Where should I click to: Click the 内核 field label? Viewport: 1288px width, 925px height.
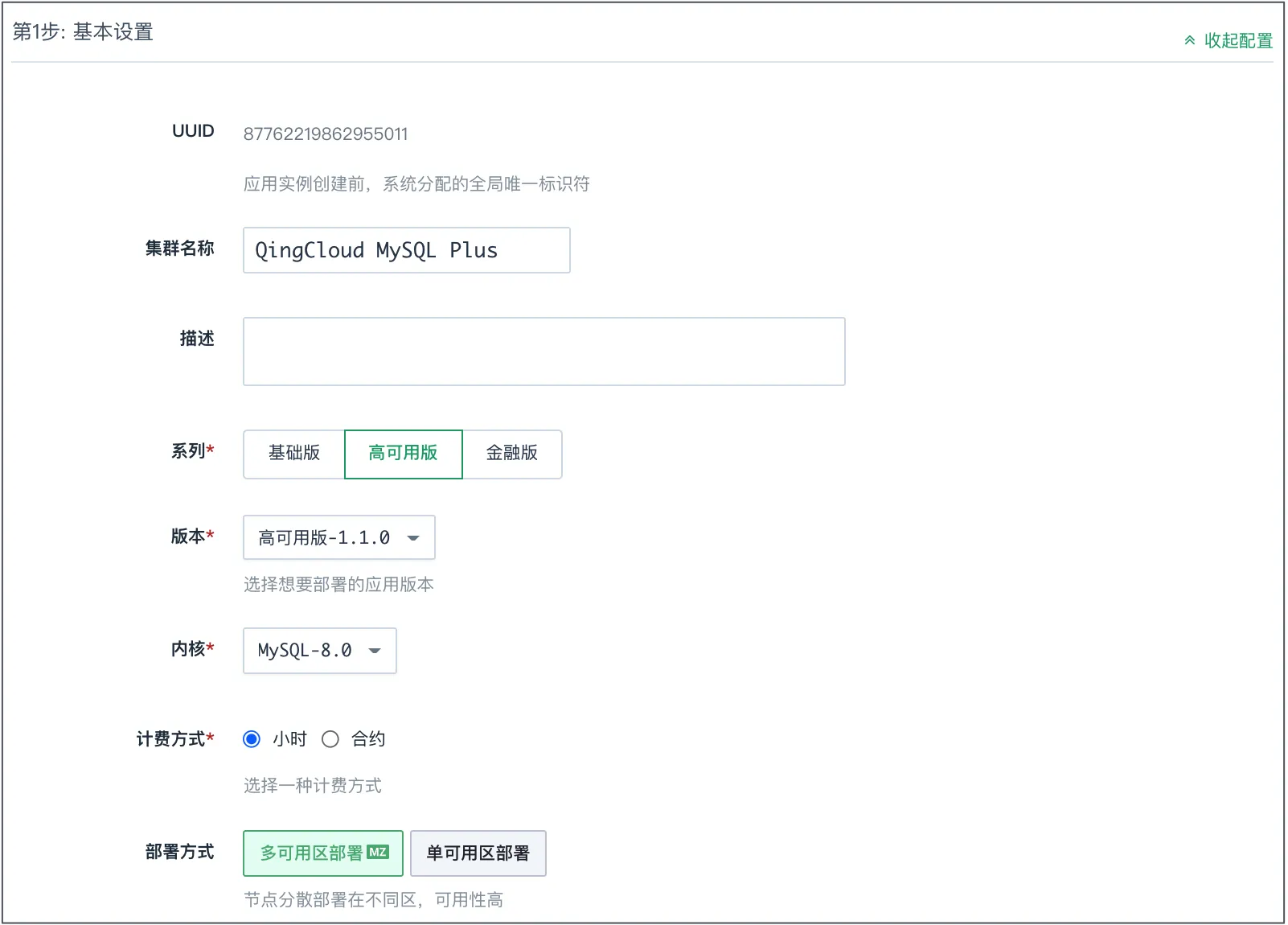click(193, 649)
